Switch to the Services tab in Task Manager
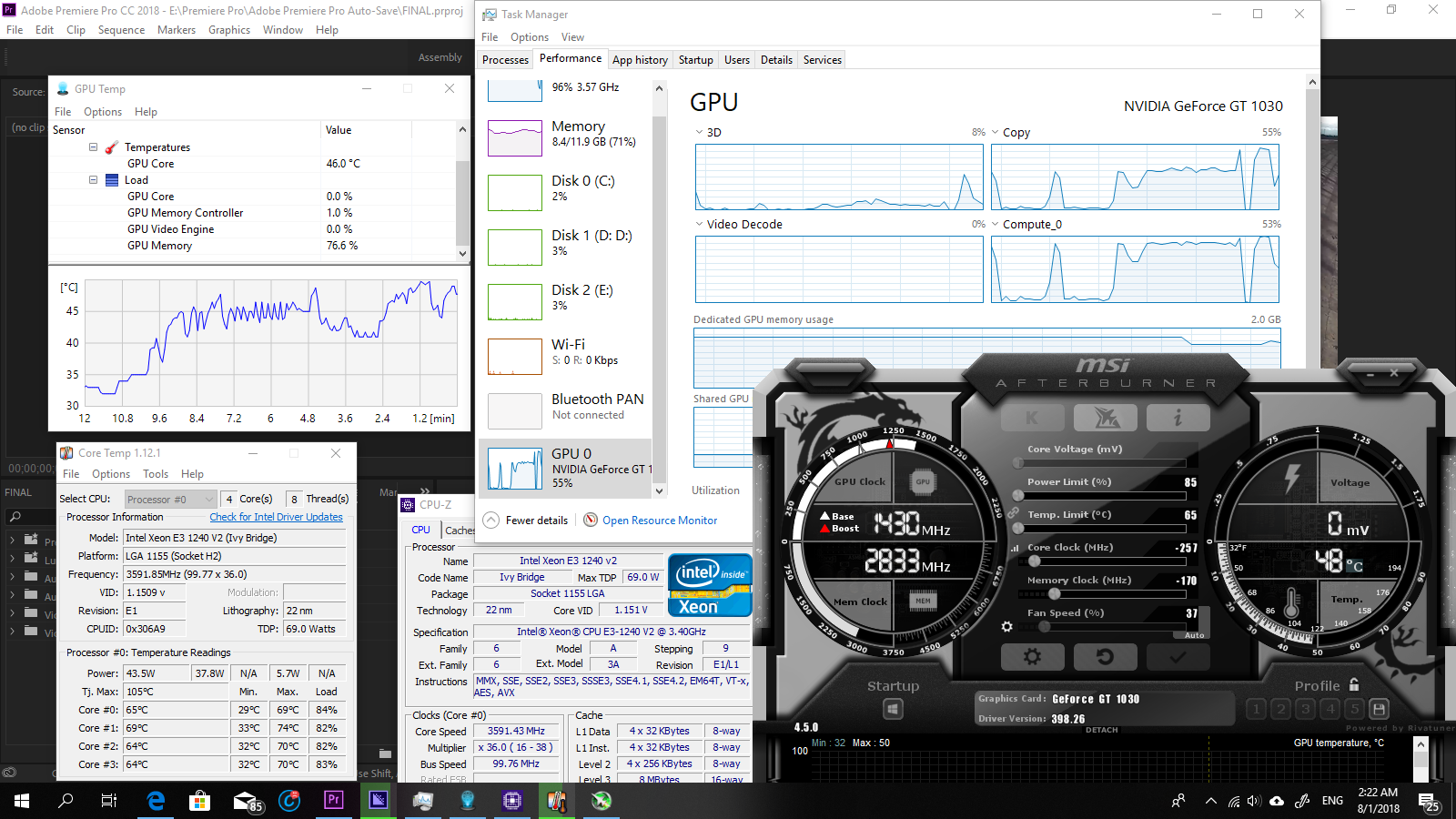Screen dimensions: 1456x819 823,60
